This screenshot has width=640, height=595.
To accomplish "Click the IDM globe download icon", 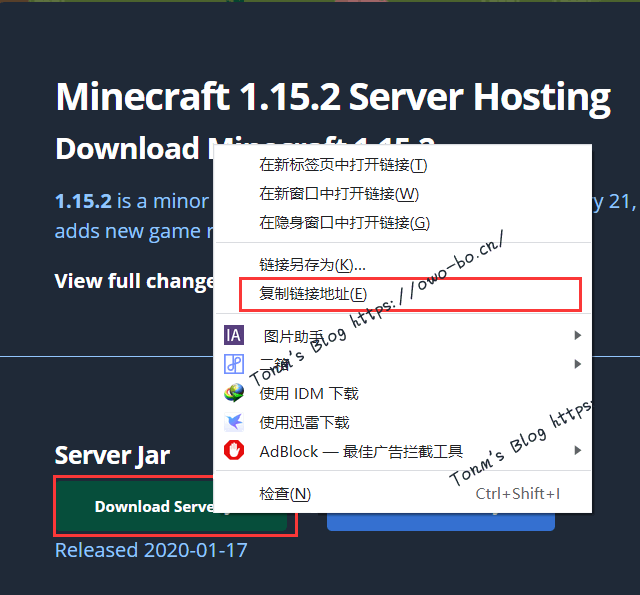I will pyautogui.click(x=234, y=393).
